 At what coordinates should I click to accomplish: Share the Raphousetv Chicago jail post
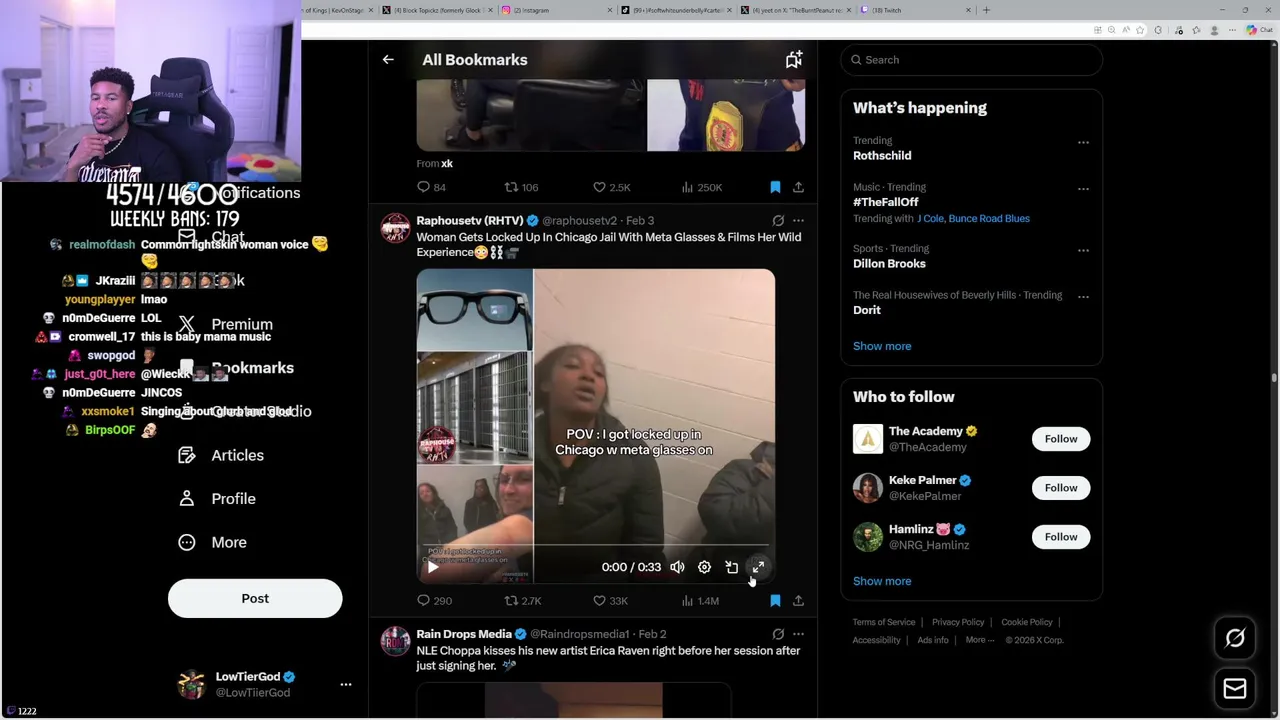[798, 601]
